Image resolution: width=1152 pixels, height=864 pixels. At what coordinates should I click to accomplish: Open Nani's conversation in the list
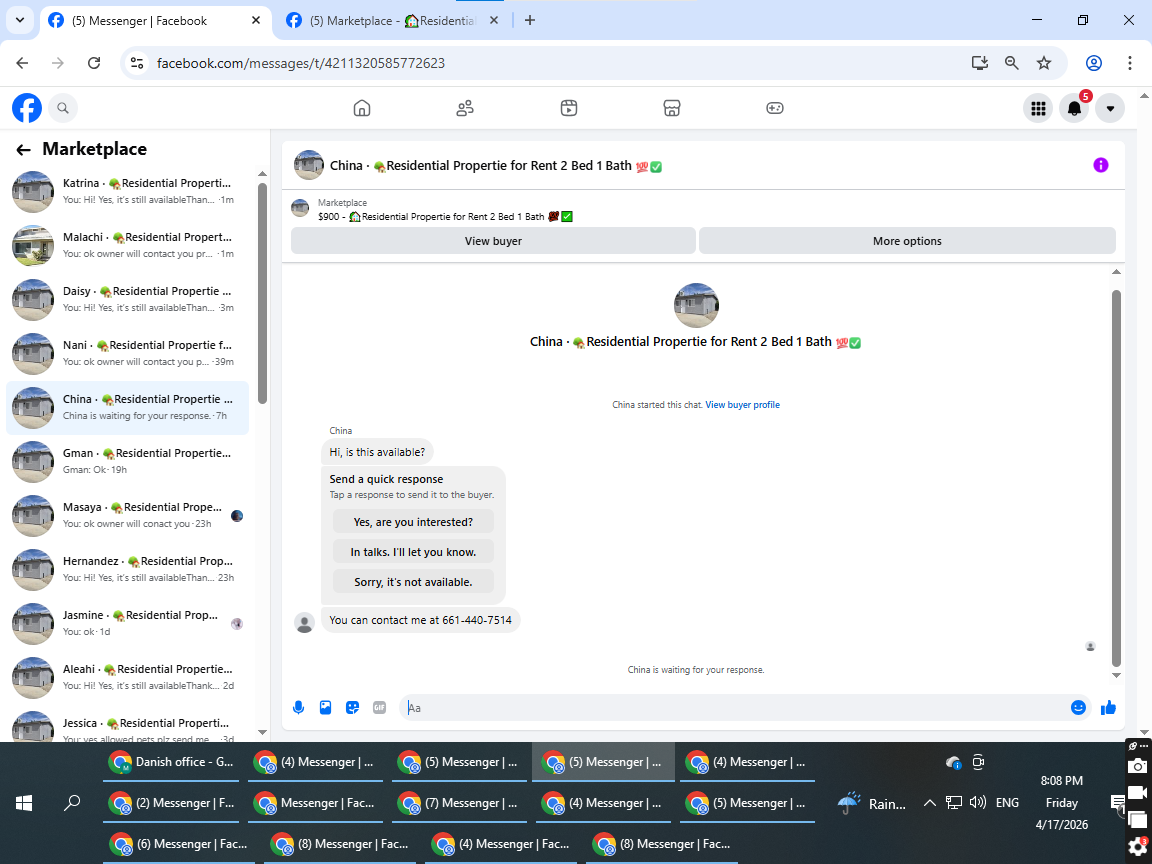point(128,353)
